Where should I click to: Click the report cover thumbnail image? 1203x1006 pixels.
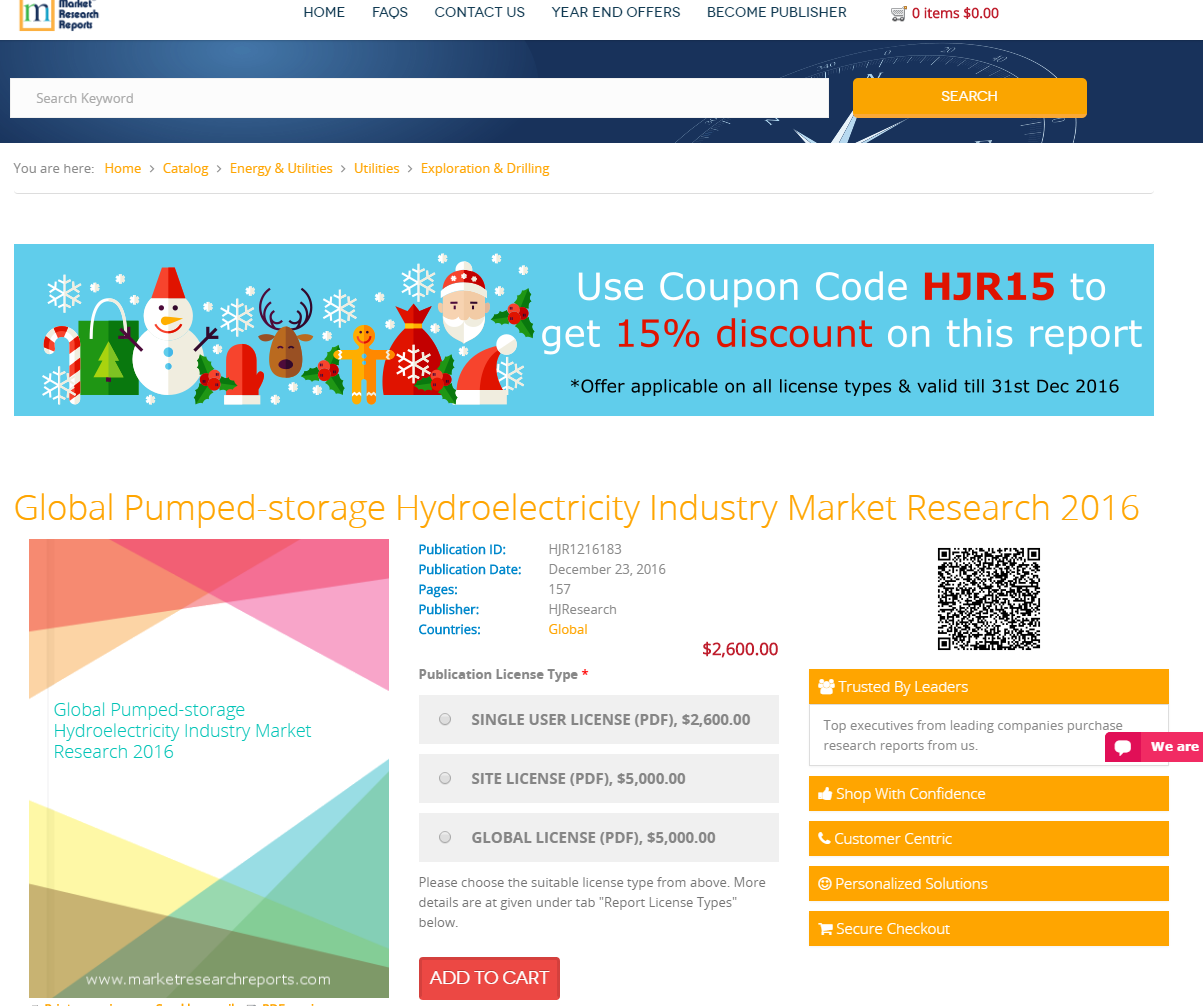click(x=209, y=768)
